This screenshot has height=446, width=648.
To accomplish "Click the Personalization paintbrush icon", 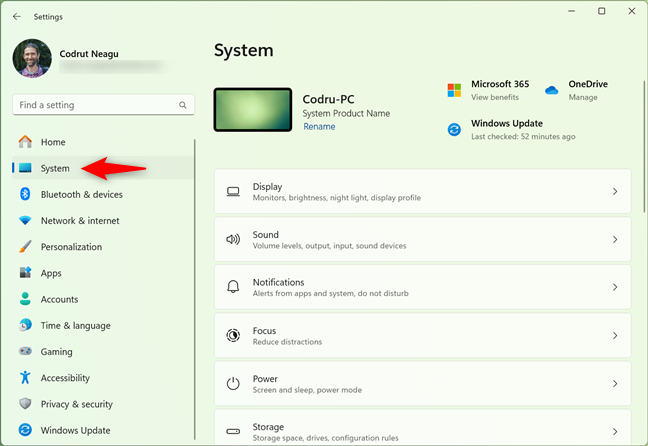I will (x=25, y=246).
